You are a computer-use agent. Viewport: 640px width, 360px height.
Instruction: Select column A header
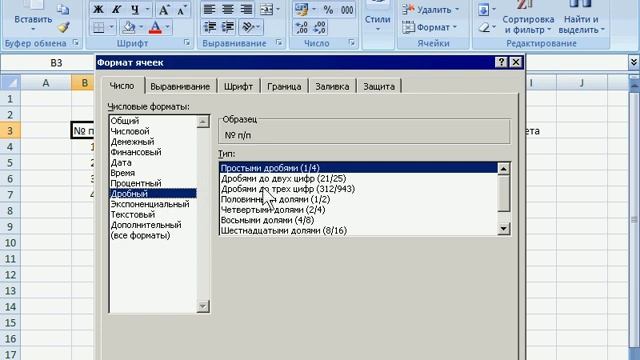tap(46, 83)
